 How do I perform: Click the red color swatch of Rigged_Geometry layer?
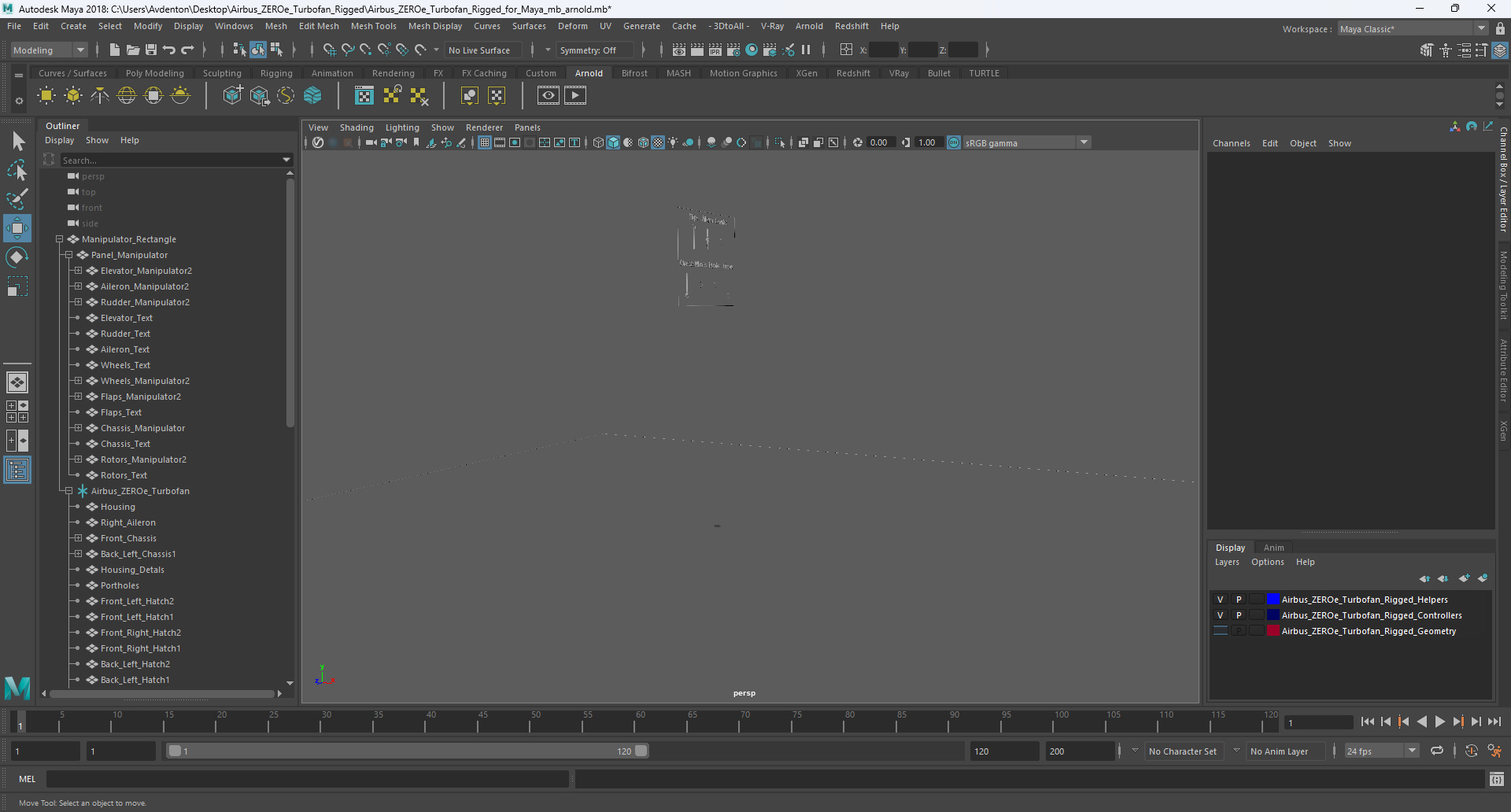coord(1273,631)
